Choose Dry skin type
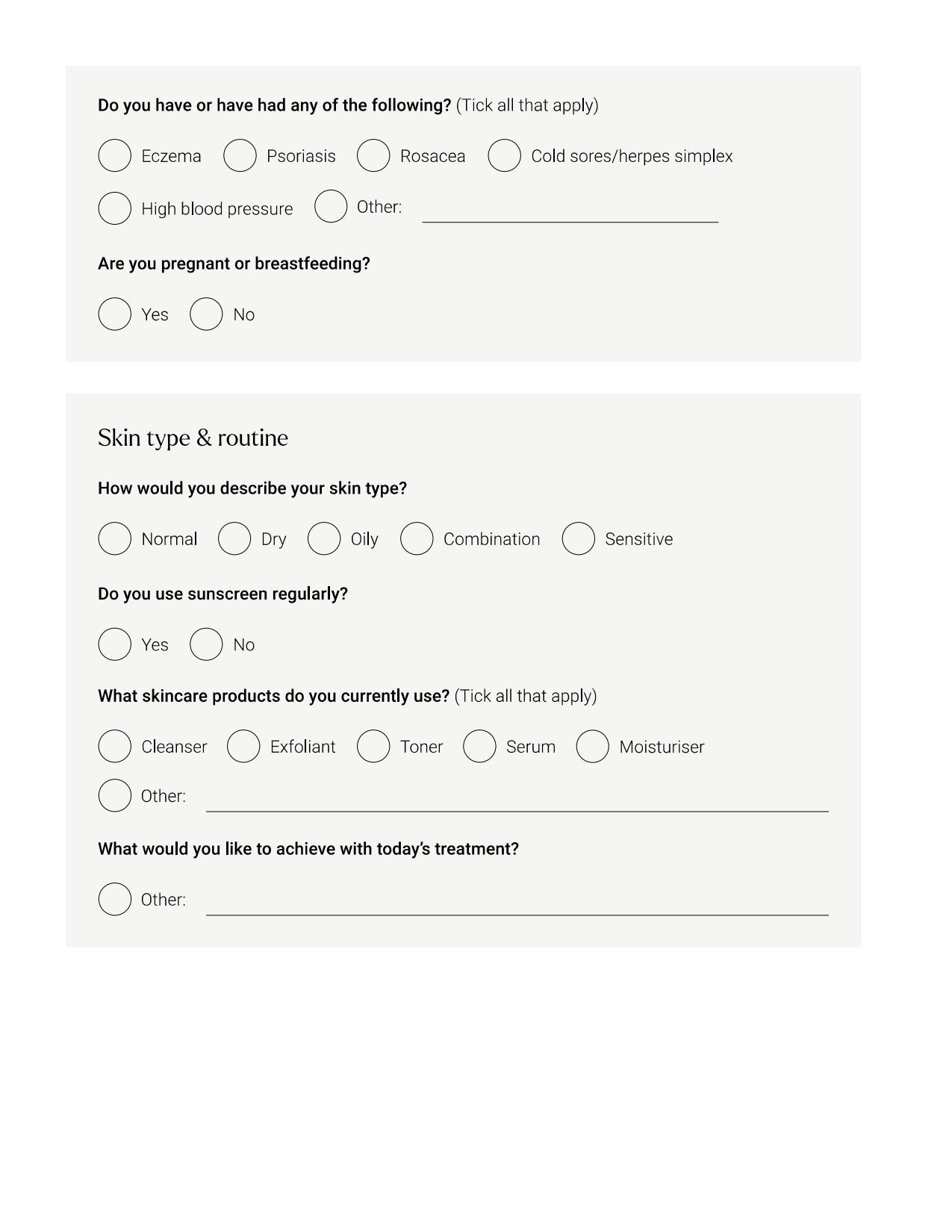The width and height of the screenshot is (952, 1232). (234, 539)
